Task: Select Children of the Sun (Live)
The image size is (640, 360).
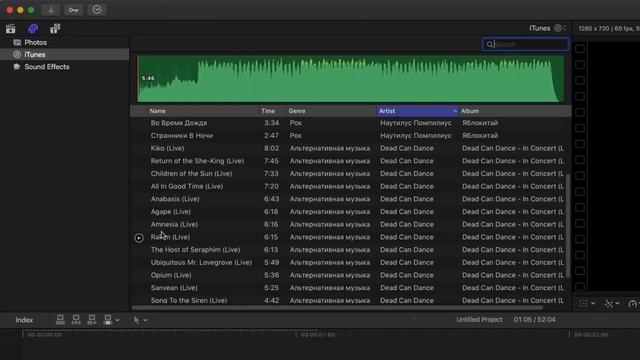Action: click(x=191, y=173)
